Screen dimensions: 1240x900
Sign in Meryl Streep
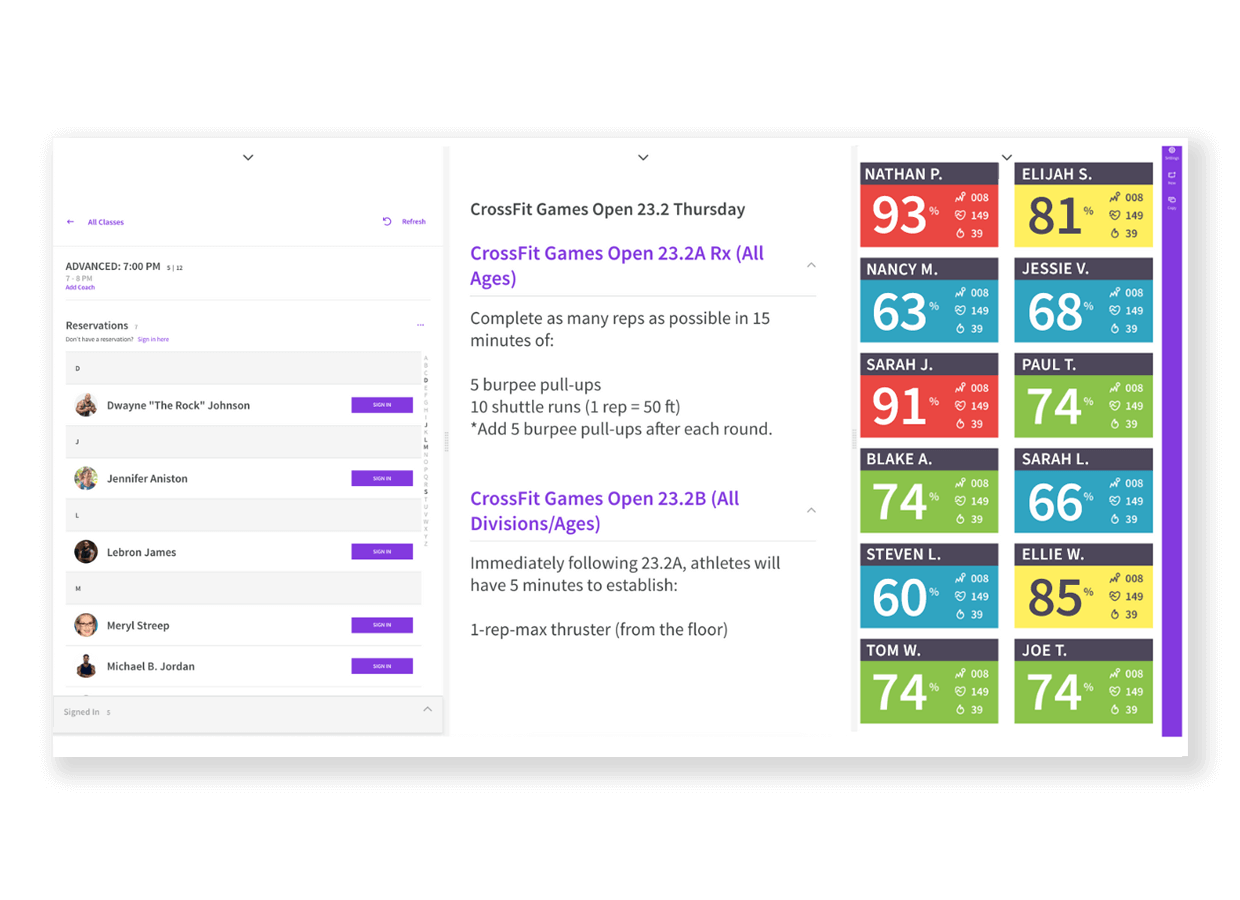382,625
